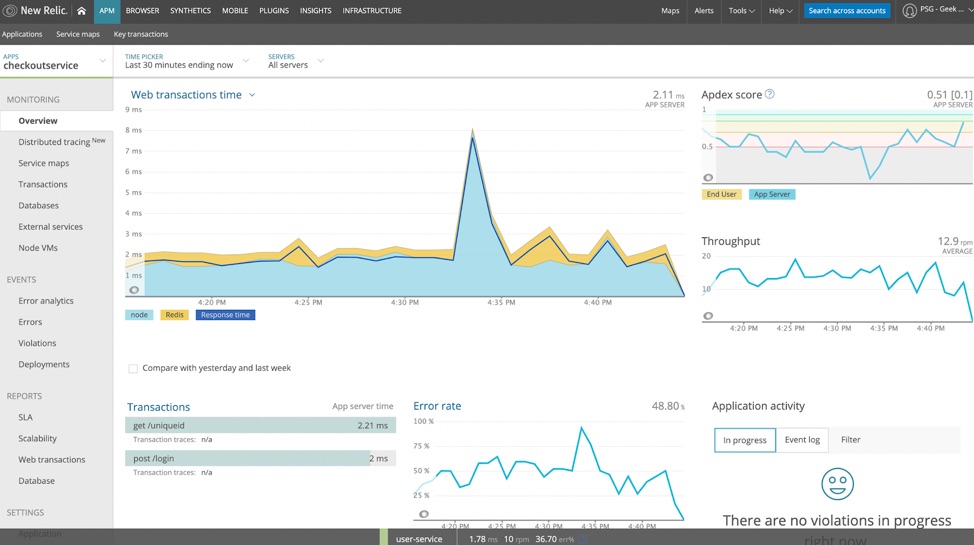Click the Error rate chart clock icon
Image resolution: width=974 pixels, height=545 pixels.
click(424, 514)
